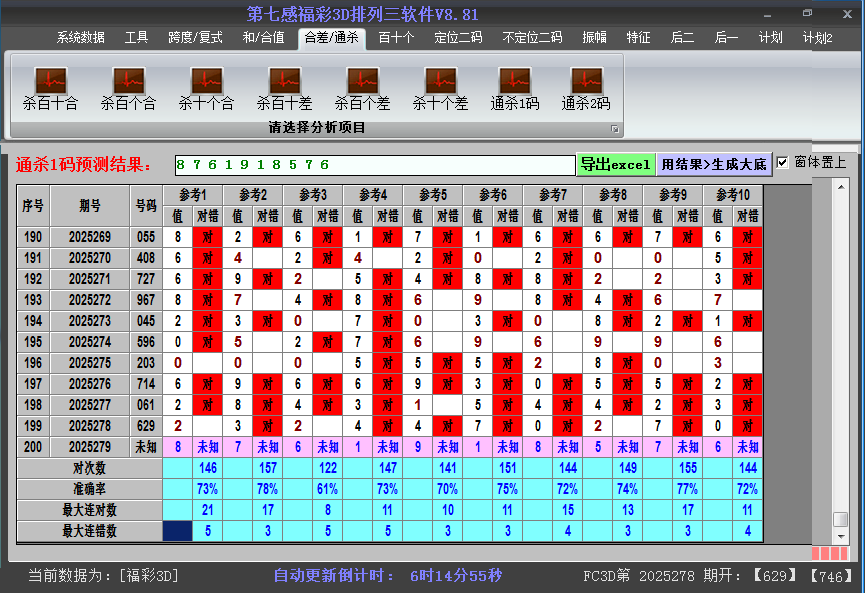This screenshot has width=865, height=593.
Task: Toggle the 窗体置上 checkbox
Action: click(783, 163)
